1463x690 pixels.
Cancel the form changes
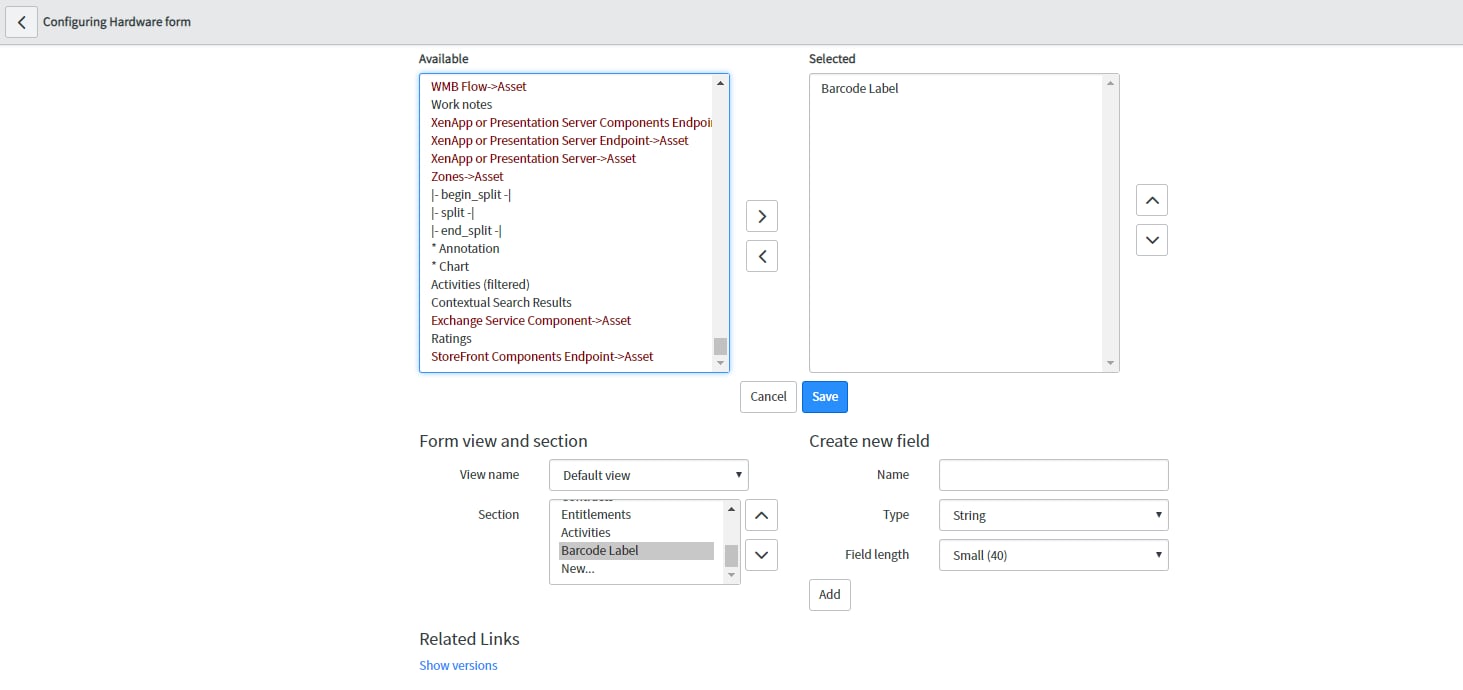click(767, 396)
